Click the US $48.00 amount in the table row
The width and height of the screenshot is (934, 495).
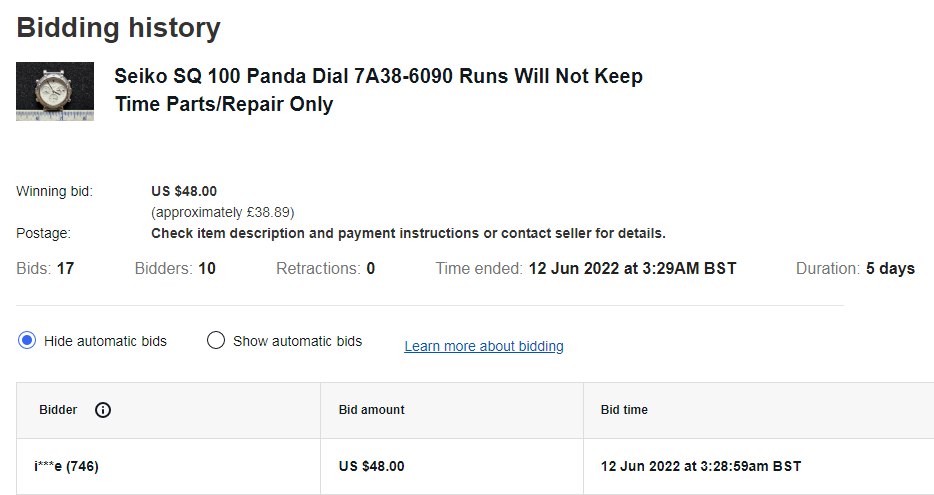tap(372, 466)
